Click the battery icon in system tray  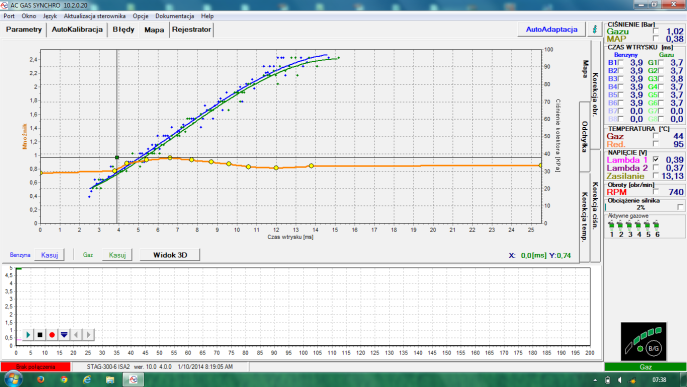coord(607,380)
